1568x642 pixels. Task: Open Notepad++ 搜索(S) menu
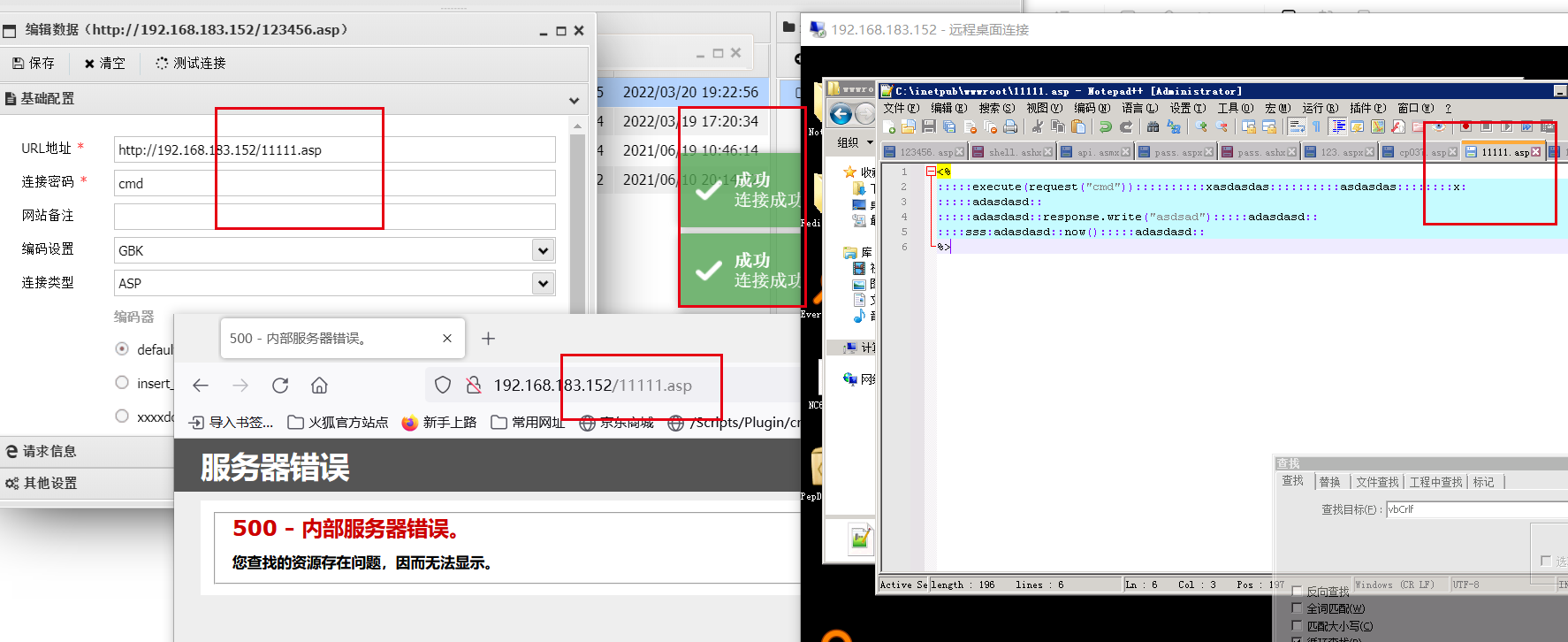(x=996, y=108)
